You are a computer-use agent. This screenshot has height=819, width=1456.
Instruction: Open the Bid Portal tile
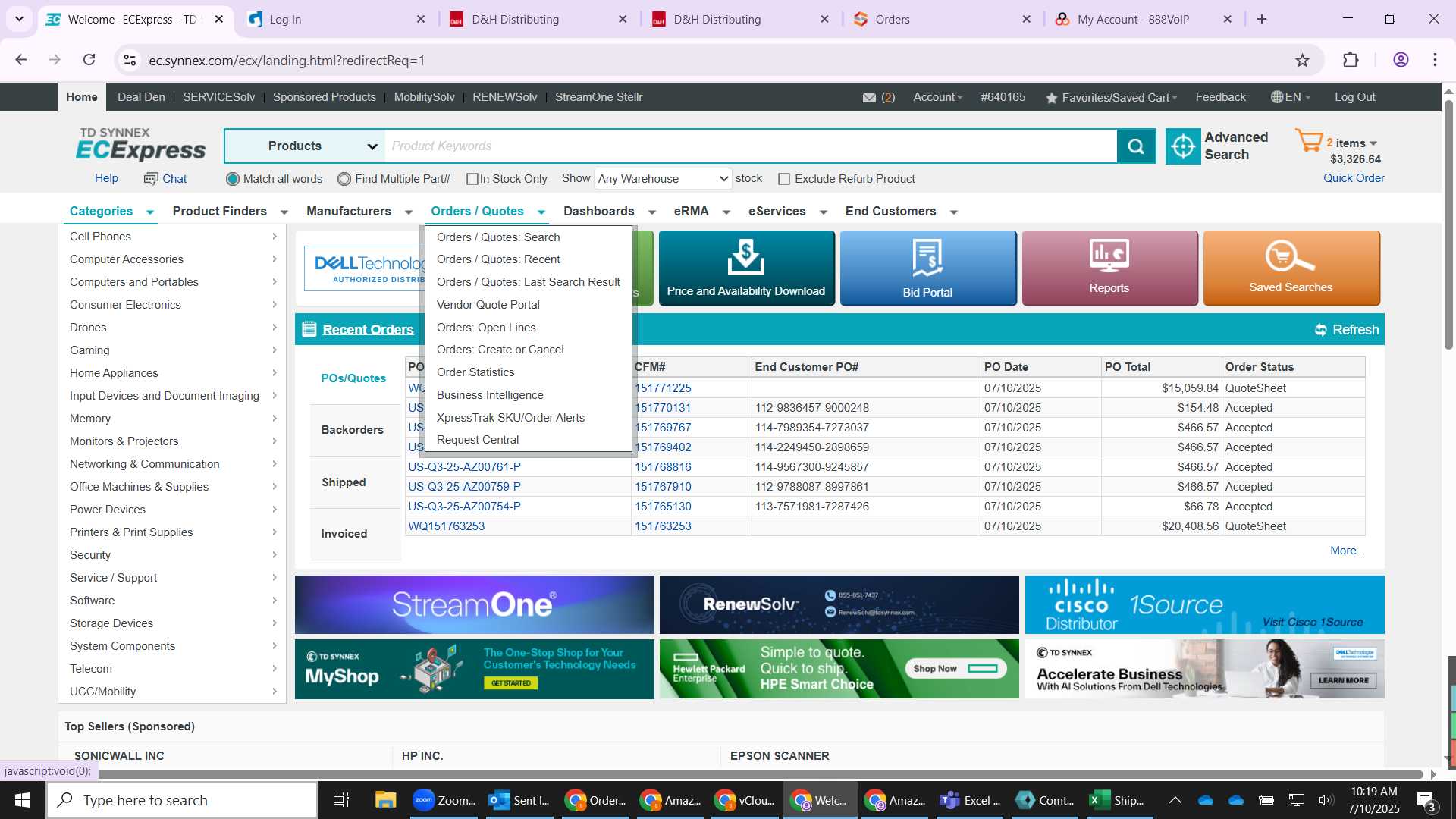(x=927, y=268)
